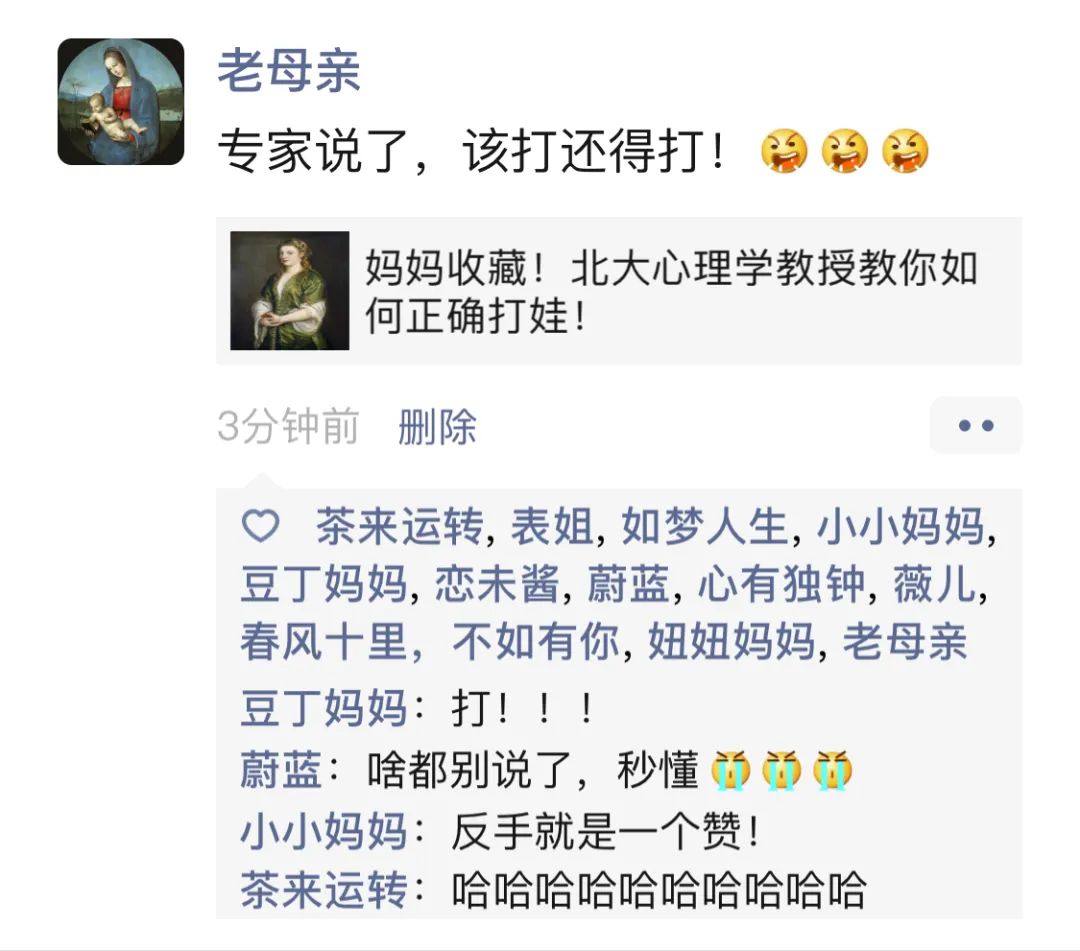Screen dimensions: 1080x951
Task: Click the heart like icon
Action: pyautogui.click(x=260, y=526)
